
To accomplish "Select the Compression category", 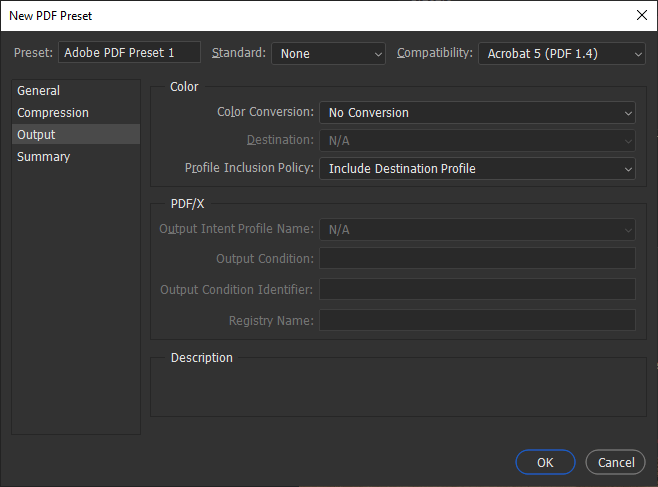I will click(53, 113).
